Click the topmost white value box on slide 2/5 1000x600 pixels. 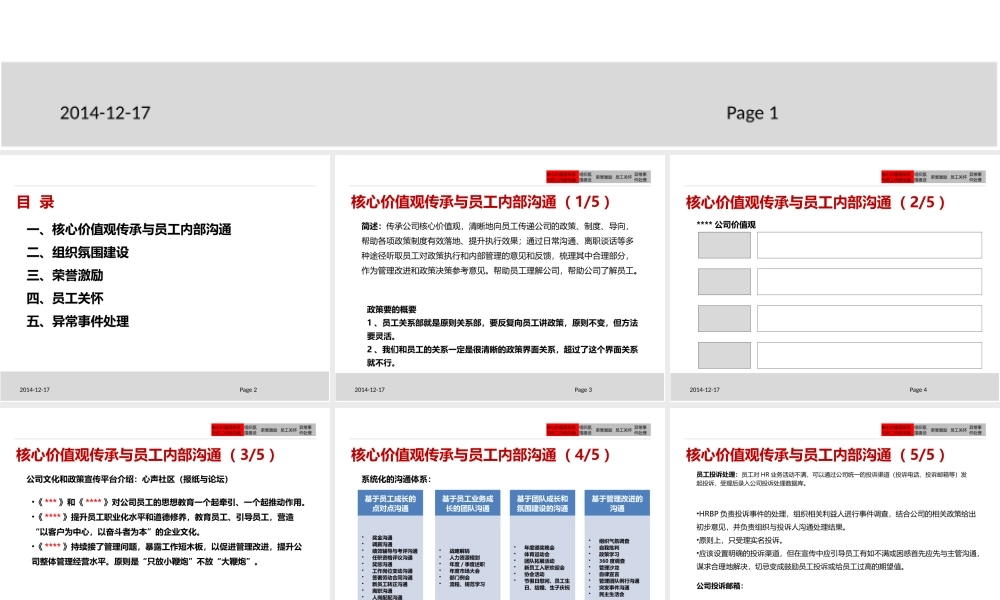coord(869,245)
